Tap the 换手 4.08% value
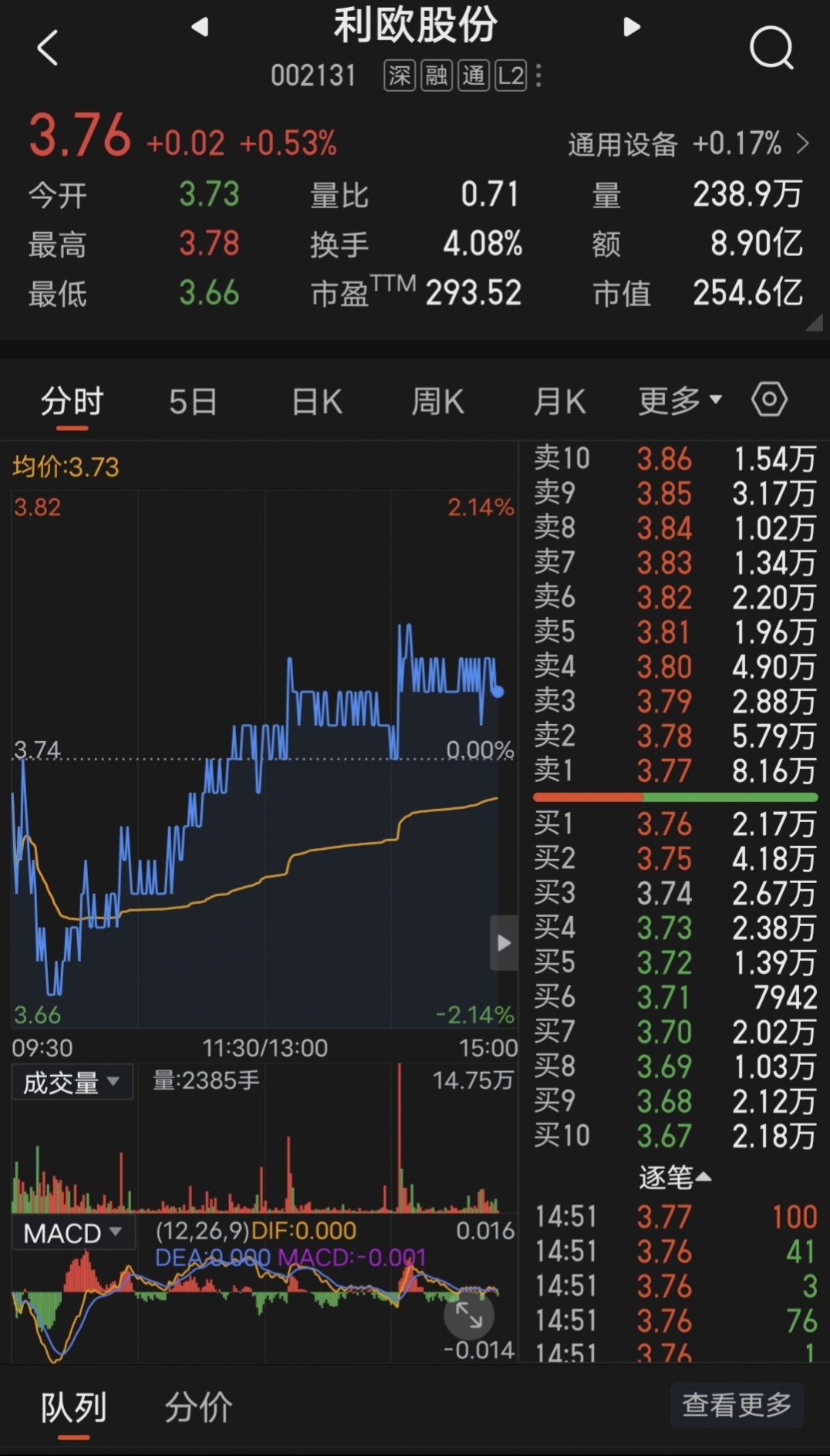 (x=482, y=244)
